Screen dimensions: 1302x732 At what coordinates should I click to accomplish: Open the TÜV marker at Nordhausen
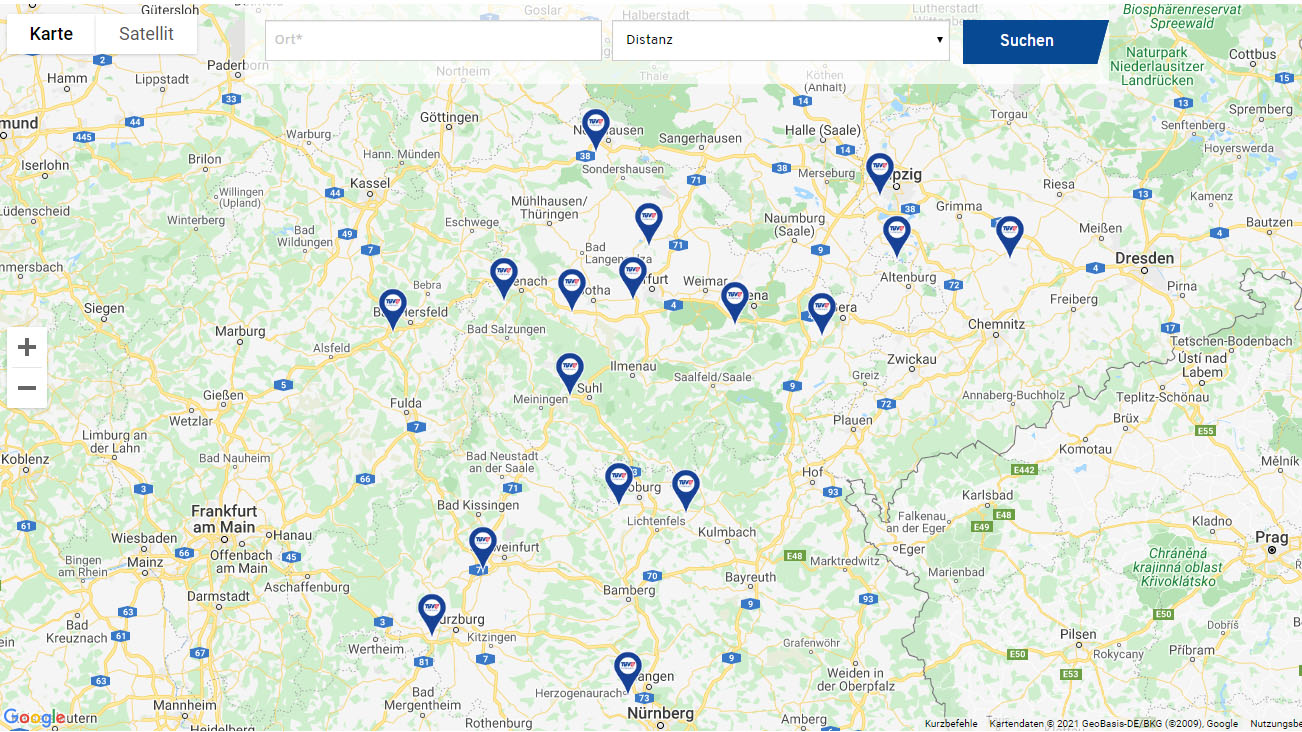[595, 126]
